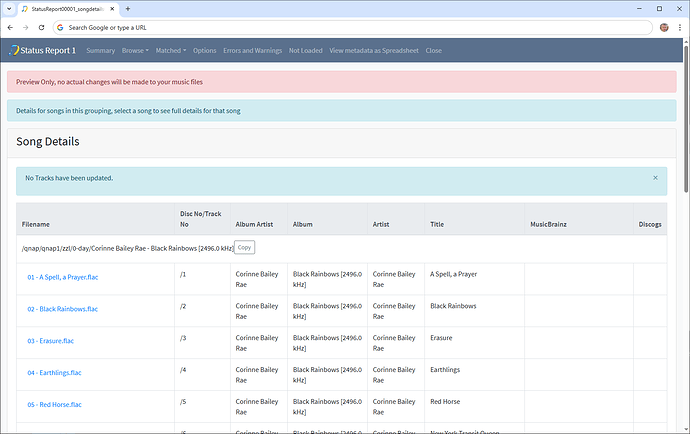Close the StatusReport00001 browser tab
The image size is (690, 434).
112,8
